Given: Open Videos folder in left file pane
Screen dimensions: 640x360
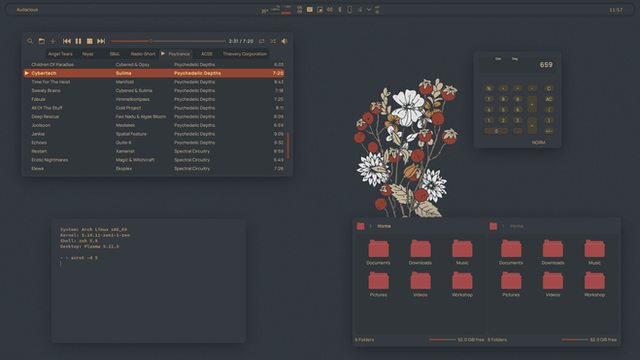Looking at the screenshot, I should click(x=420, y=284).
